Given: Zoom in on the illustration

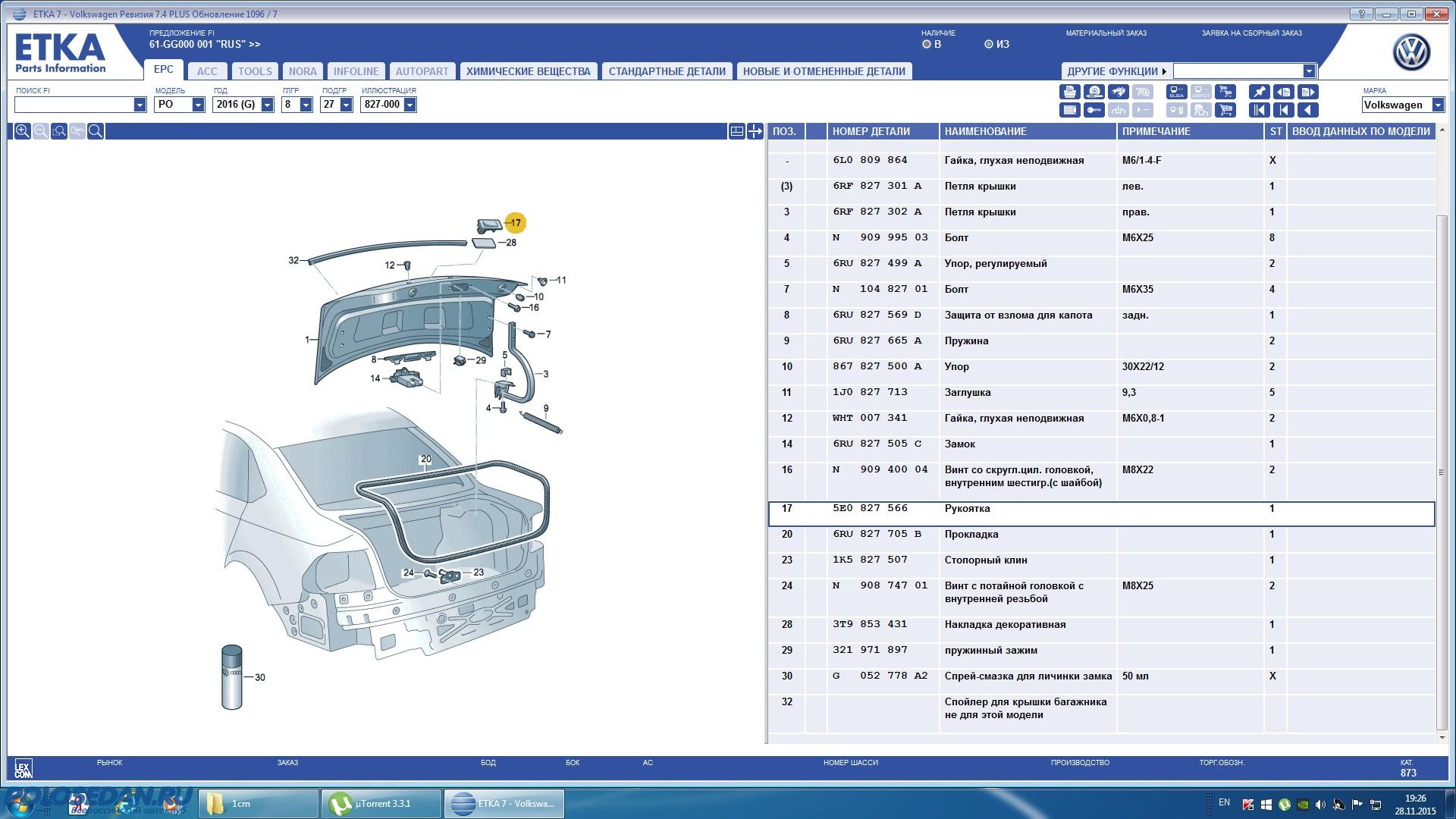Looking at the screenshot, I should click(23, 131).
